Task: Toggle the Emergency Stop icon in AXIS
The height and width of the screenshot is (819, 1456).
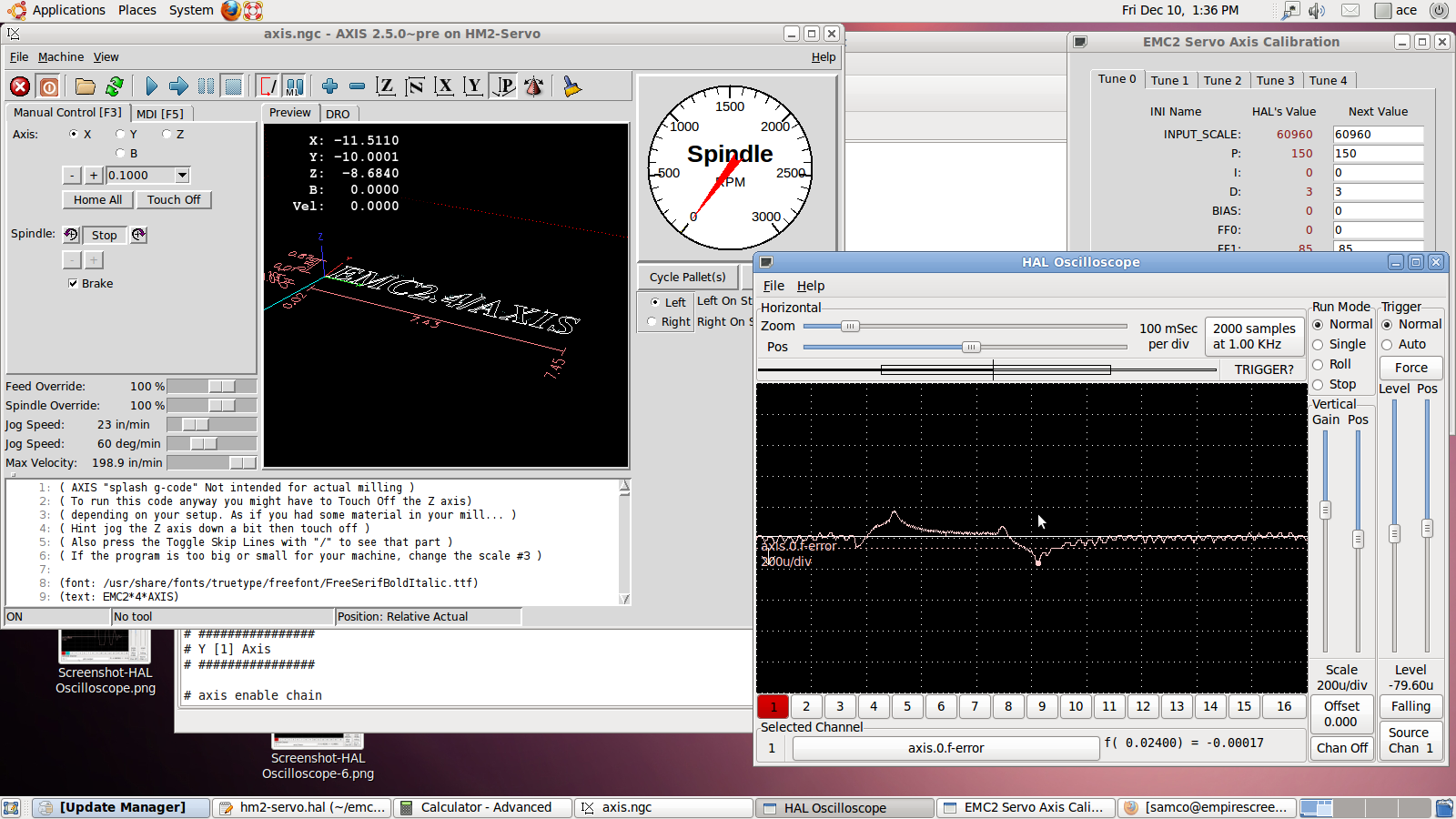Action: (x=20, y=86)
